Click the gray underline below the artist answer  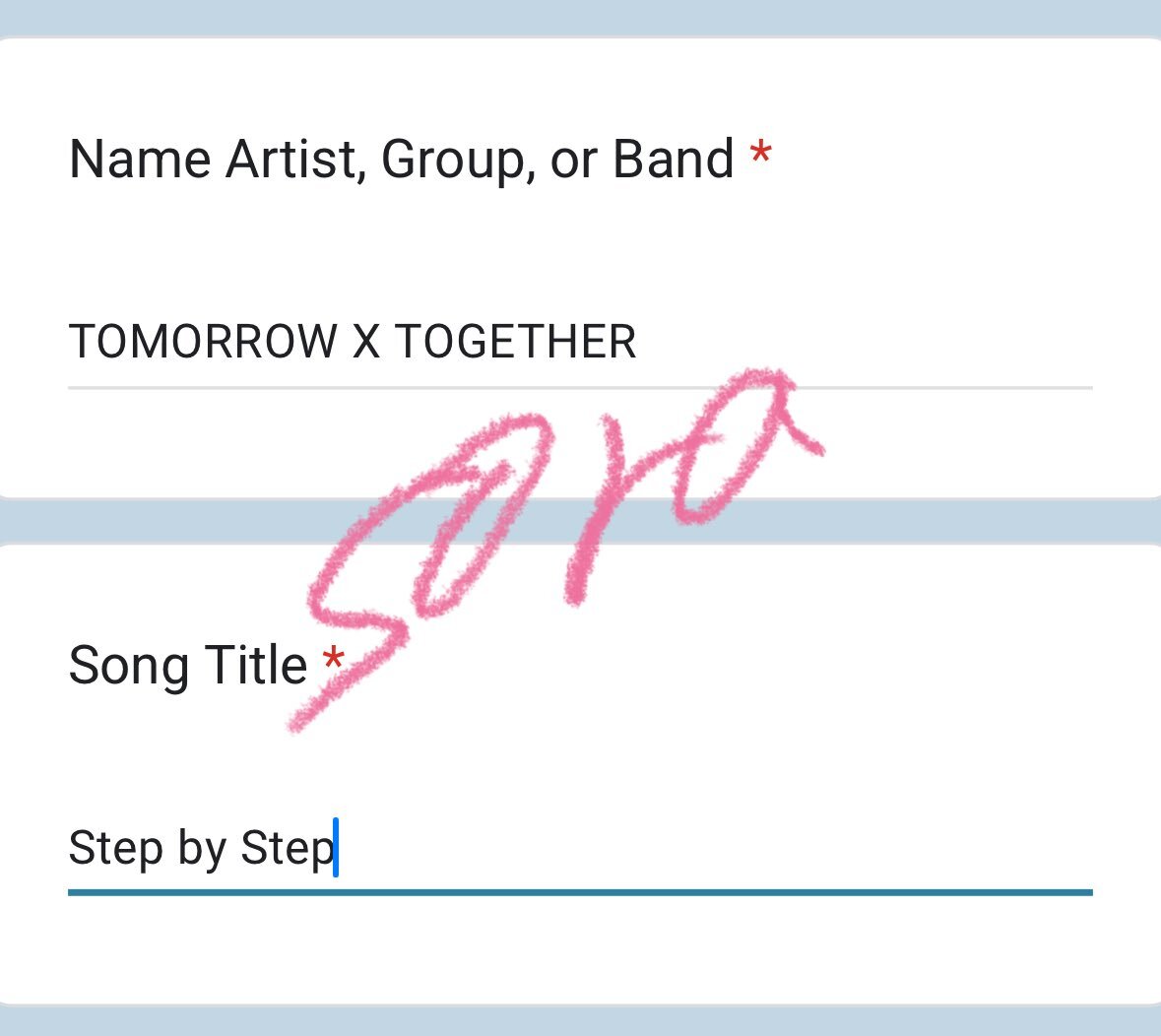click(580, 387)
